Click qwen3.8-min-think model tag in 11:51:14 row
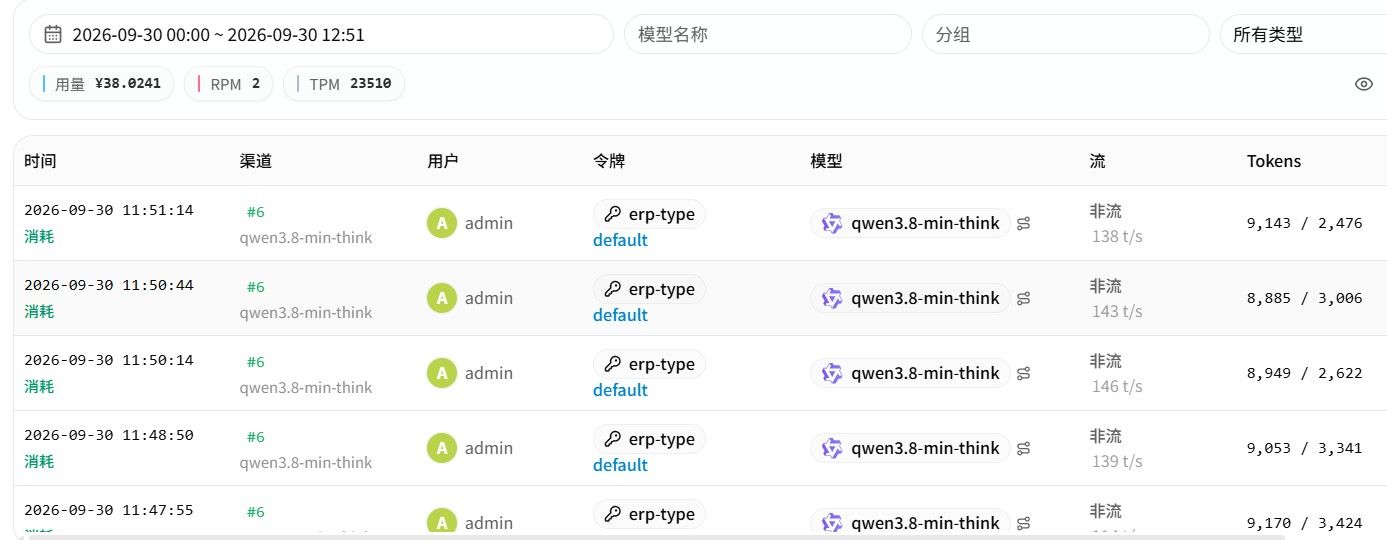This screenshot has width=1387, height=540. click(x=910, y=223)
